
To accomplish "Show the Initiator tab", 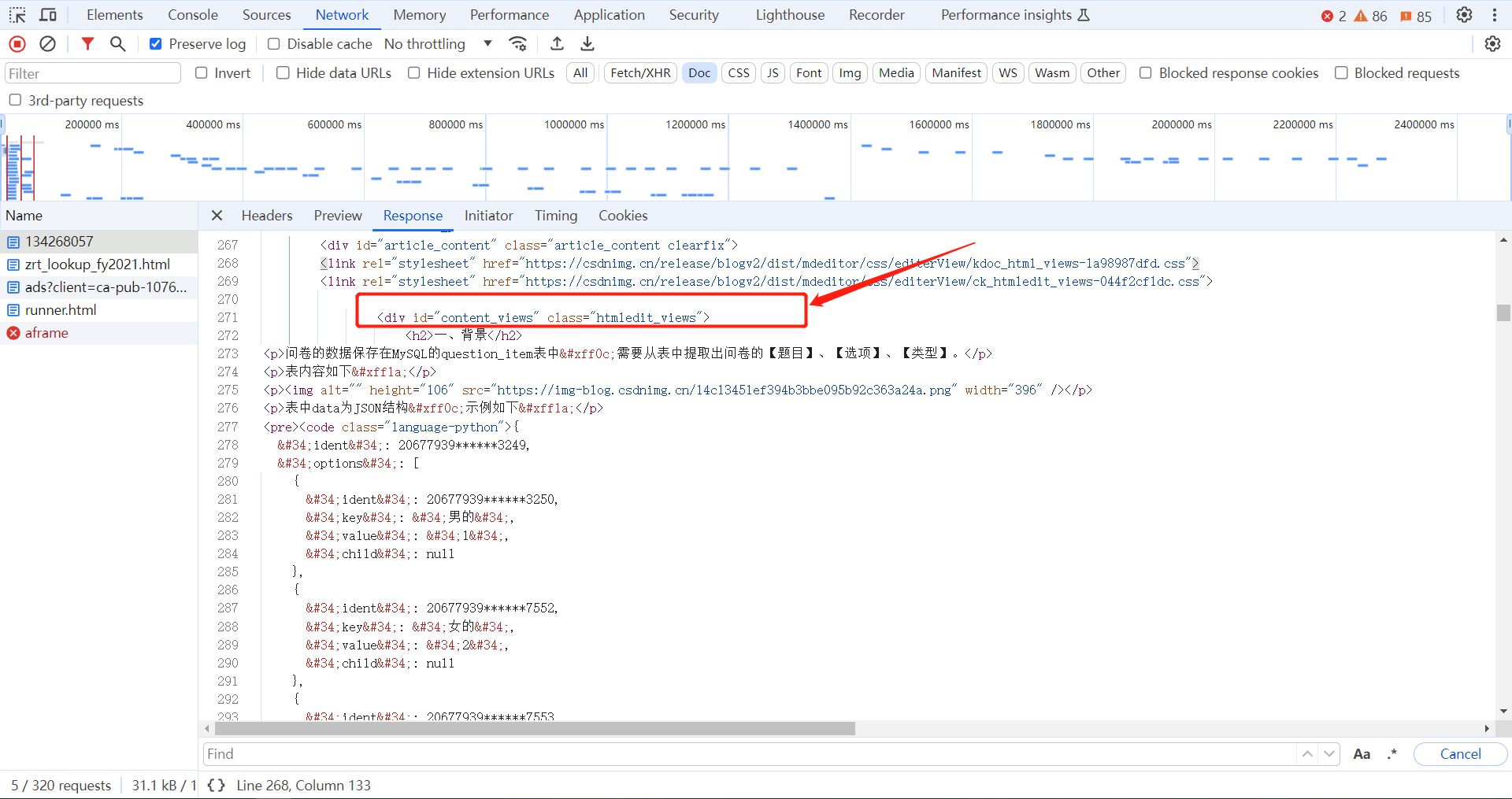I will click(488, 216).
